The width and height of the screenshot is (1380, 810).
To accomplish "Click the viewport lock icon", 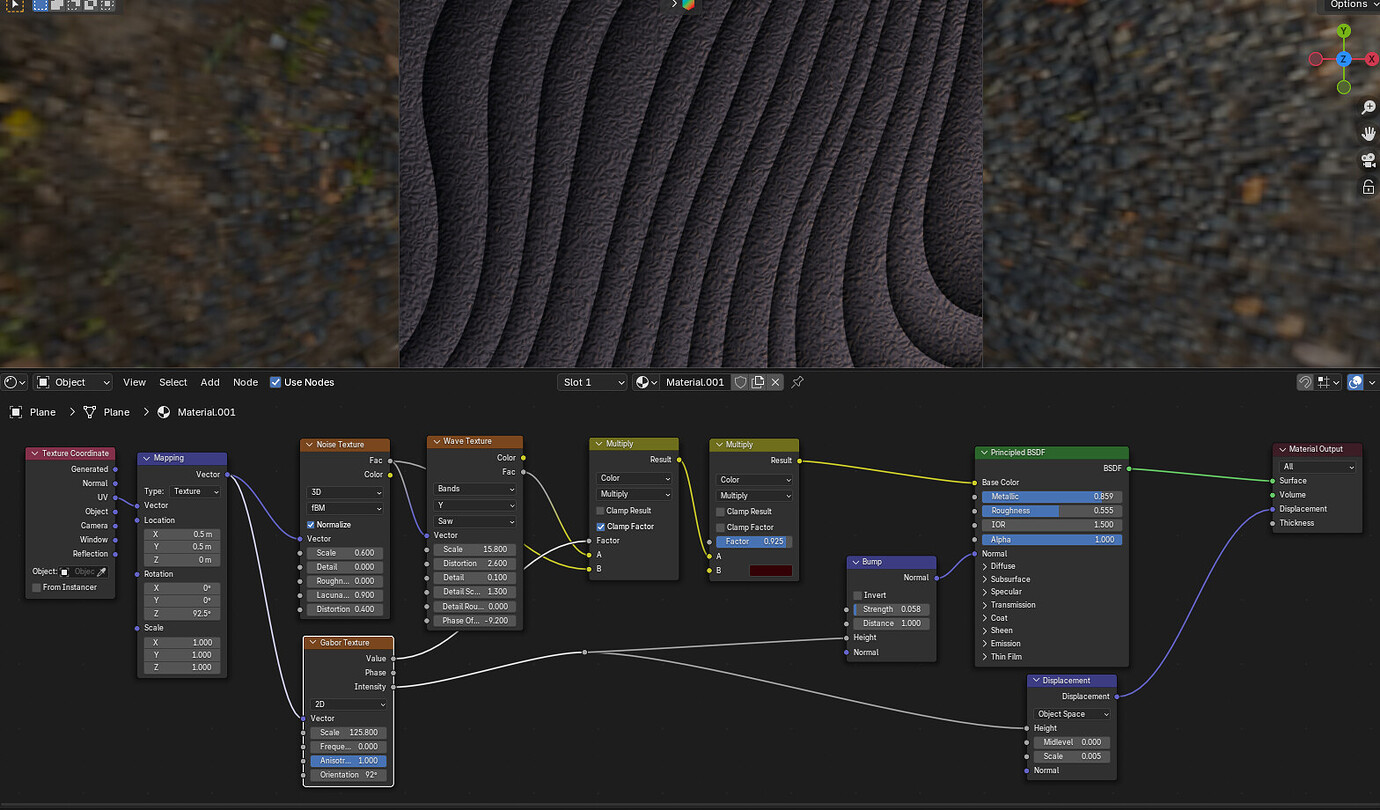I will (x=1368, y=187).
